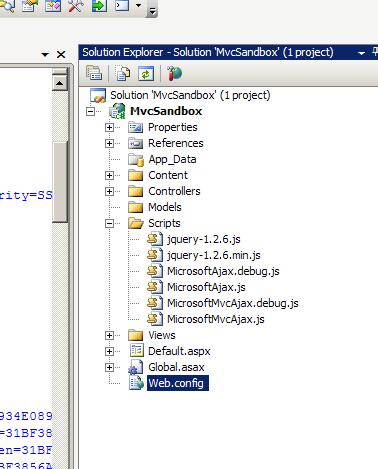The width and height of the screenshot is (378, 469).
Task: Click the Show All Files toolbar icon
Action: 123,73
